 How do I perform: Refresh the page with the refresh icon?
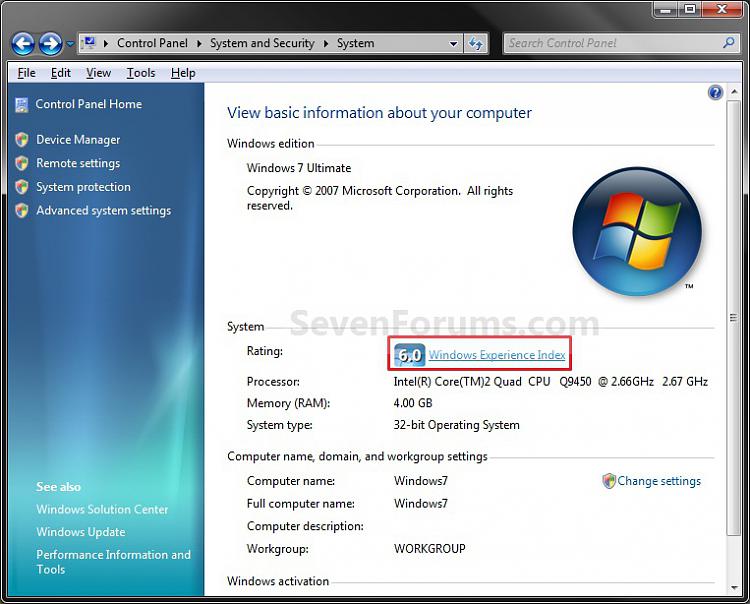(x=475, y=44)
